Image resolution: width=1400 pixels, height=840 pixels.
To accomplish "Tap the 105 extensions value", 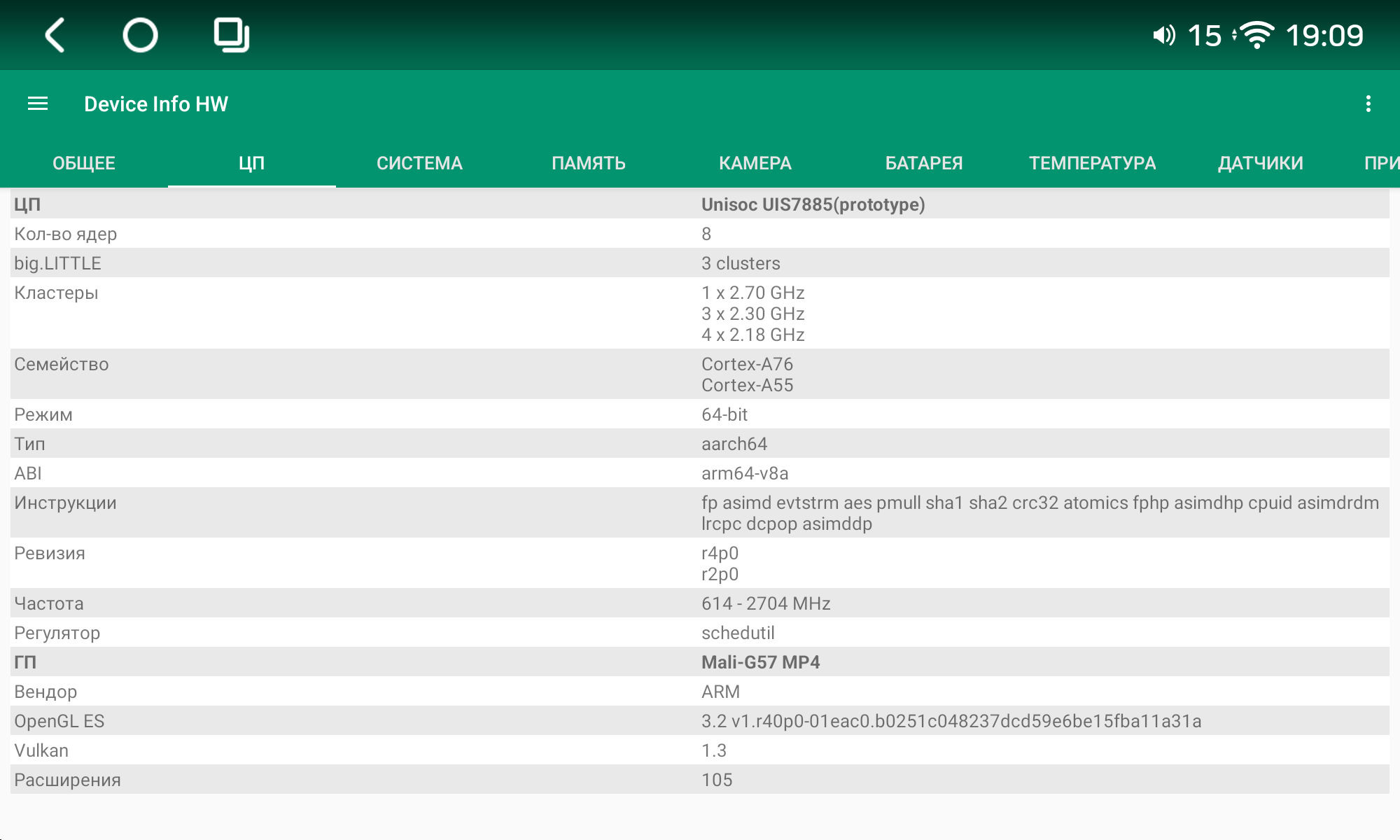I will 717,780.
